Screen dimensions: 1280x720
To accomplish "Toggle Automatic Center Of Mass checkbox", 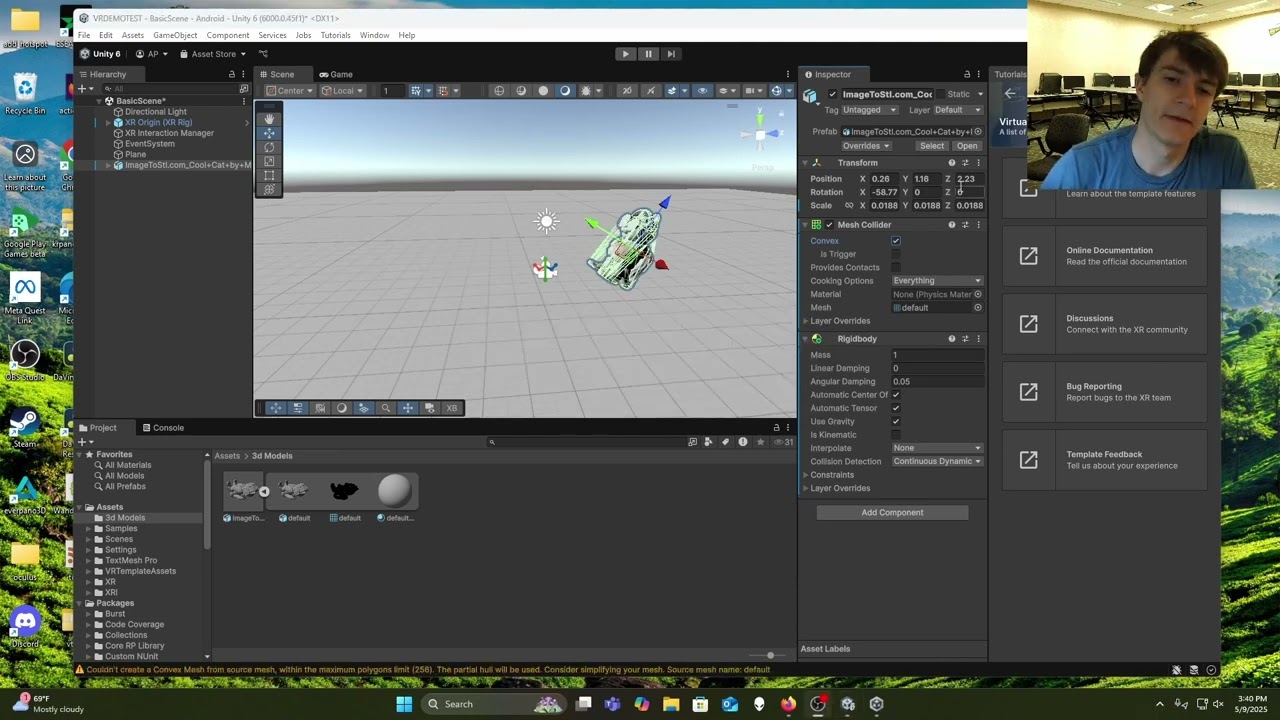I will click(x=896, y=395).
